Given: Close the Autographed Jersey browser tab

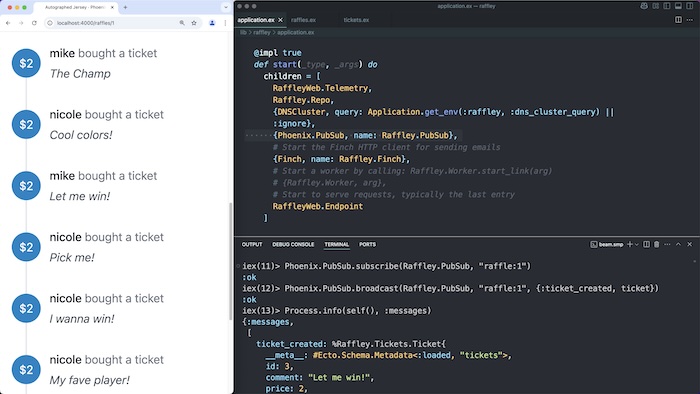Looking at the screenshot, I should pos(112,7).
